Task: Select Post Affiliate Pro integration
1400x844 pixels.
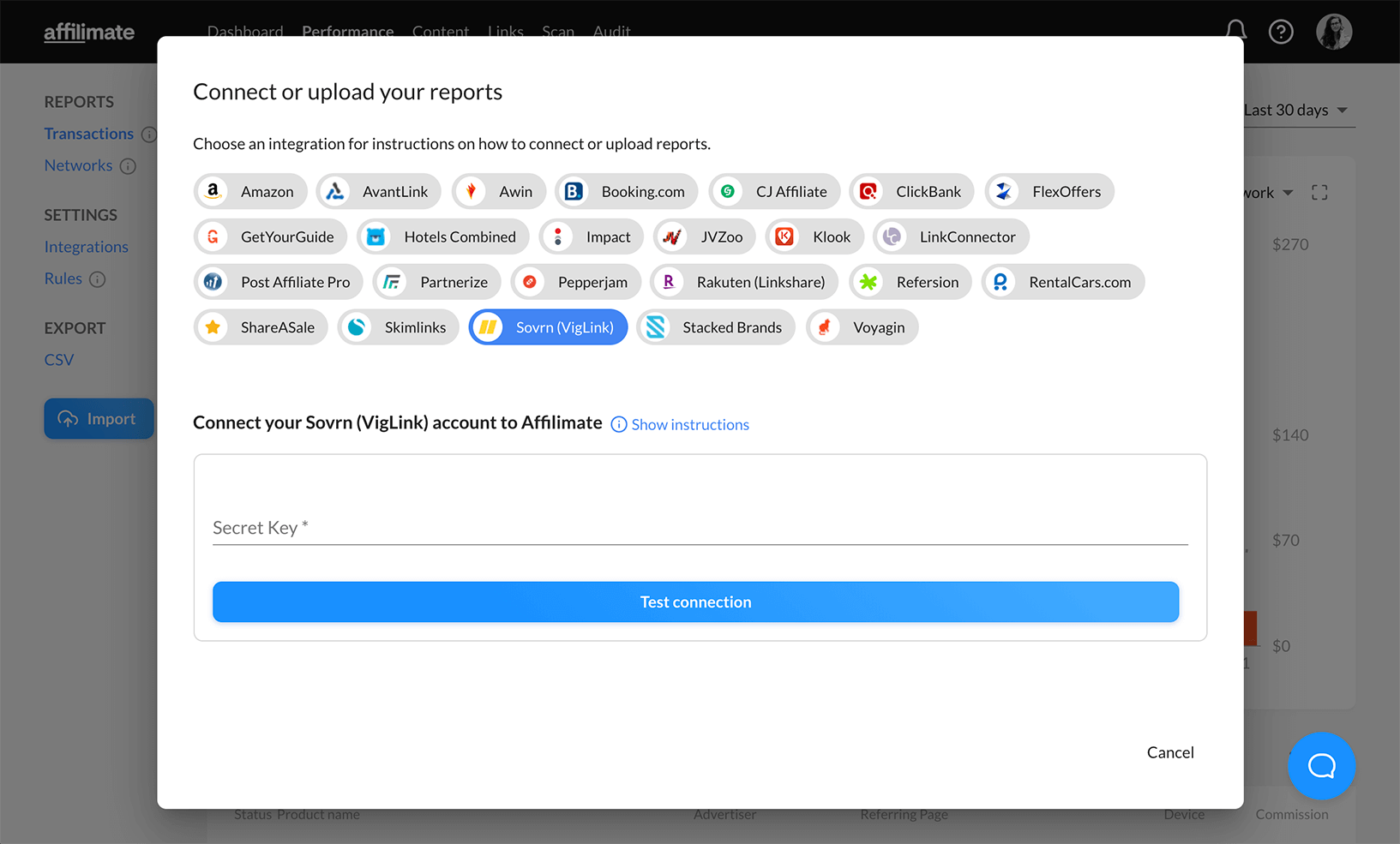Action: 279,282
